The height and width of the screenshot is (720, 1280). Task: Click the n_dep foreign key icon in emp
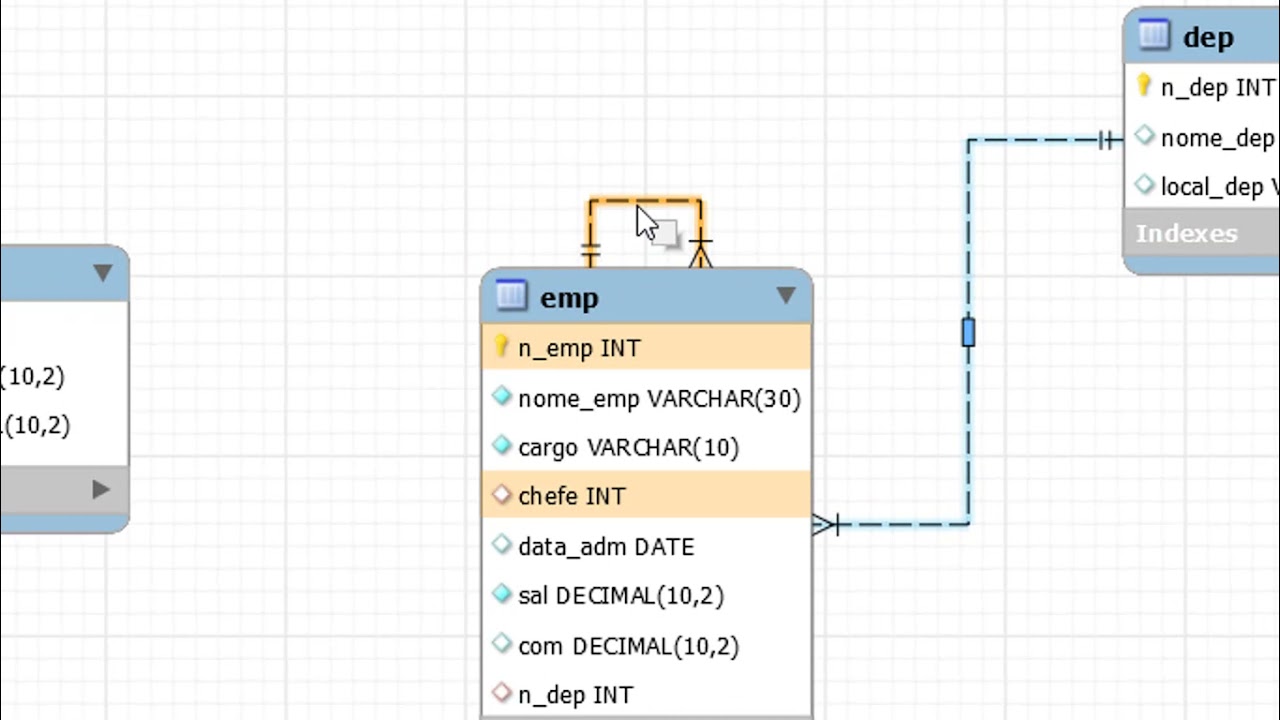click(502, 693)
